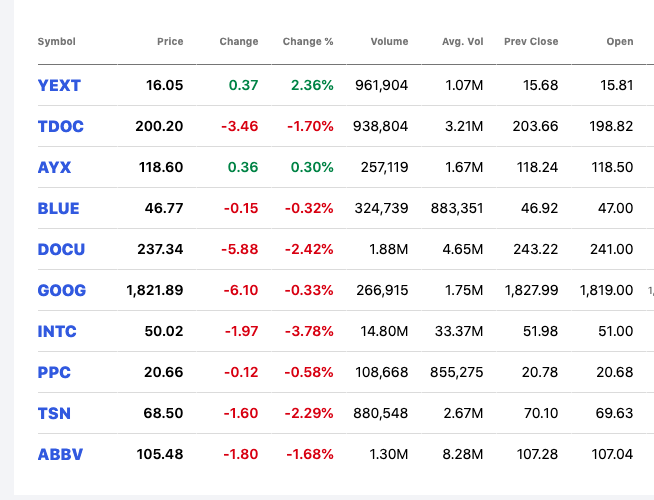The image size is (654, 500).
Task: Open the DOCU stock link
Action: point(61,249)
